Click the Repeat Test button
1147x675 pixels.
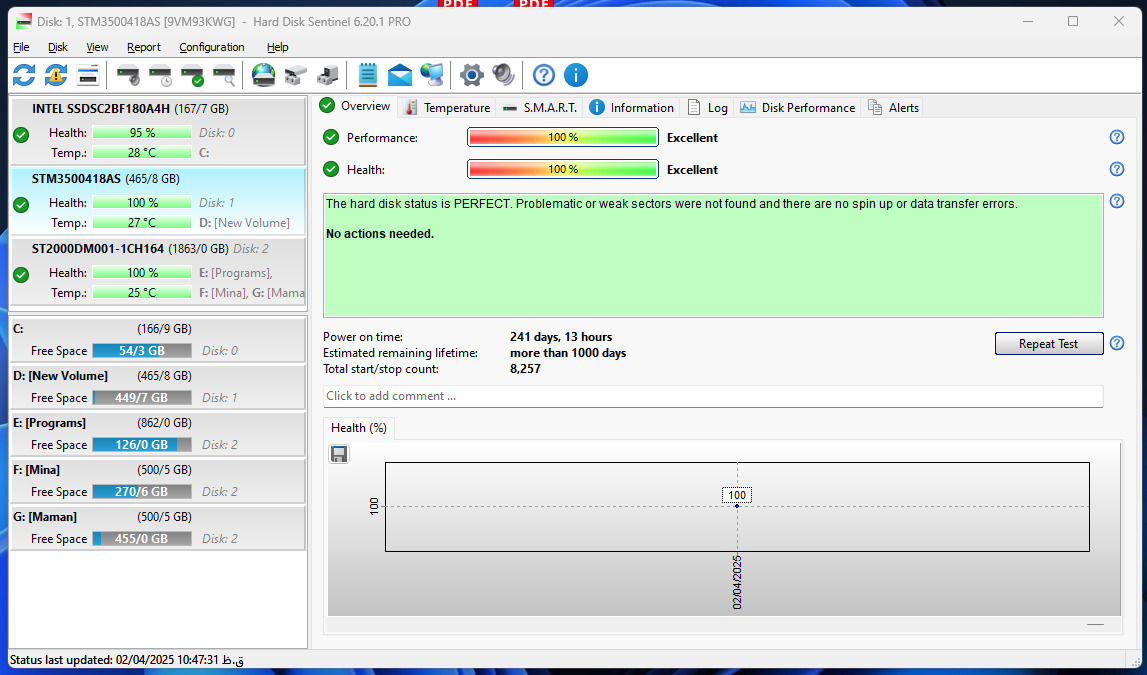coord(1048,344)
